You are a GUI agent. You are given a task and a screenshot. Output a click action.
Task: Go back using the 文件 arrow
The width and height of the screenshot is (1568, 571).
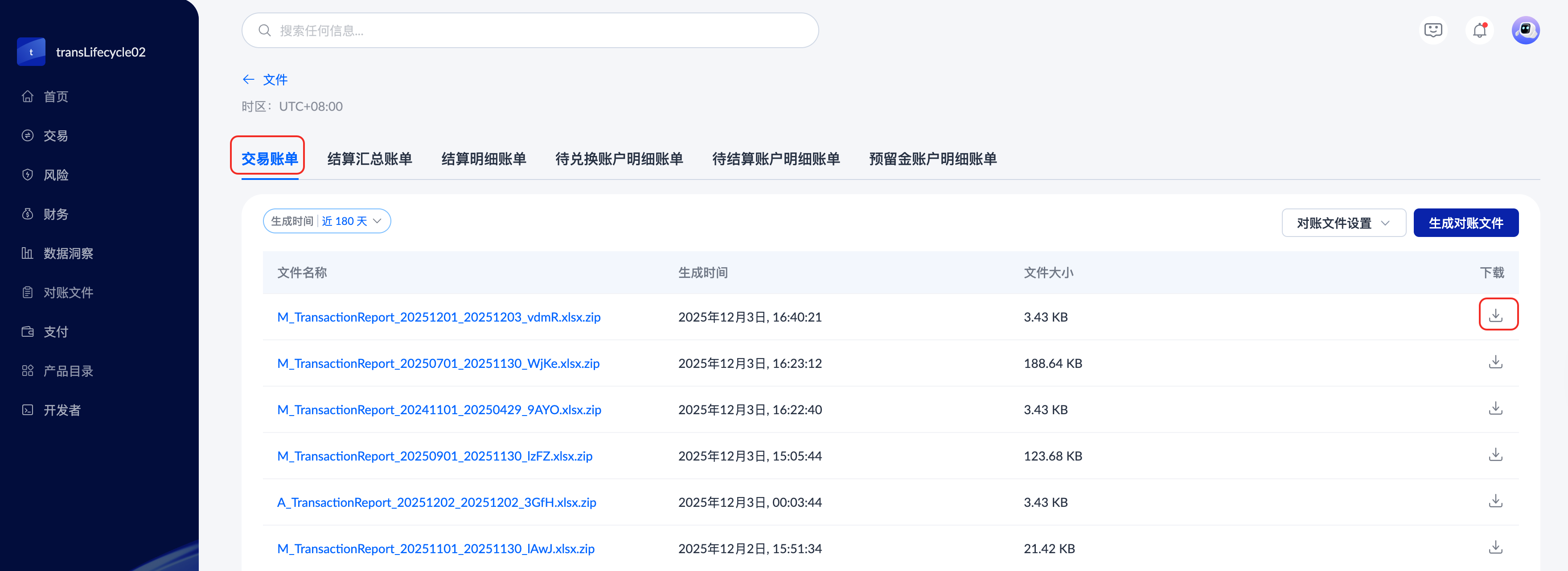(248, 80)
